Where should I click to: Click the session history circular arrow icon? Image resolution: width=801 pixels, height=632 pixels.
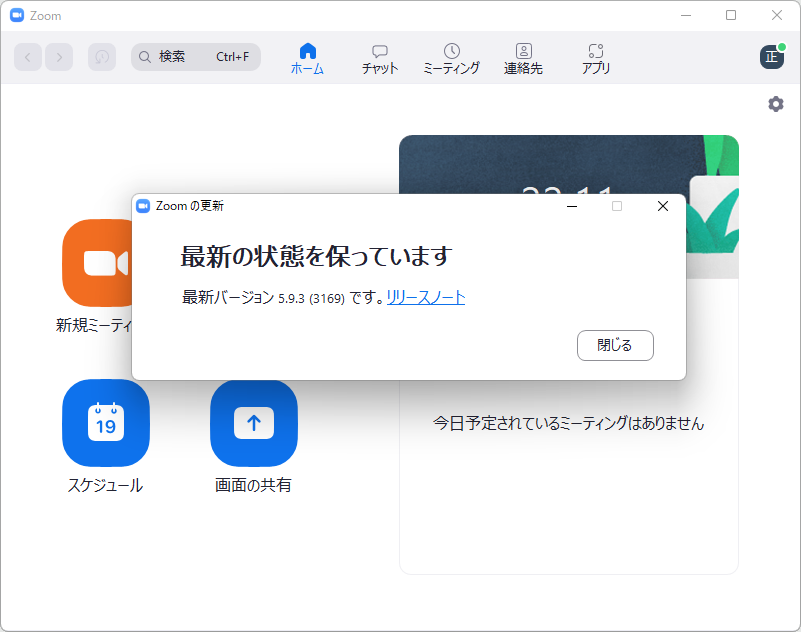click(x=101, y=57)
